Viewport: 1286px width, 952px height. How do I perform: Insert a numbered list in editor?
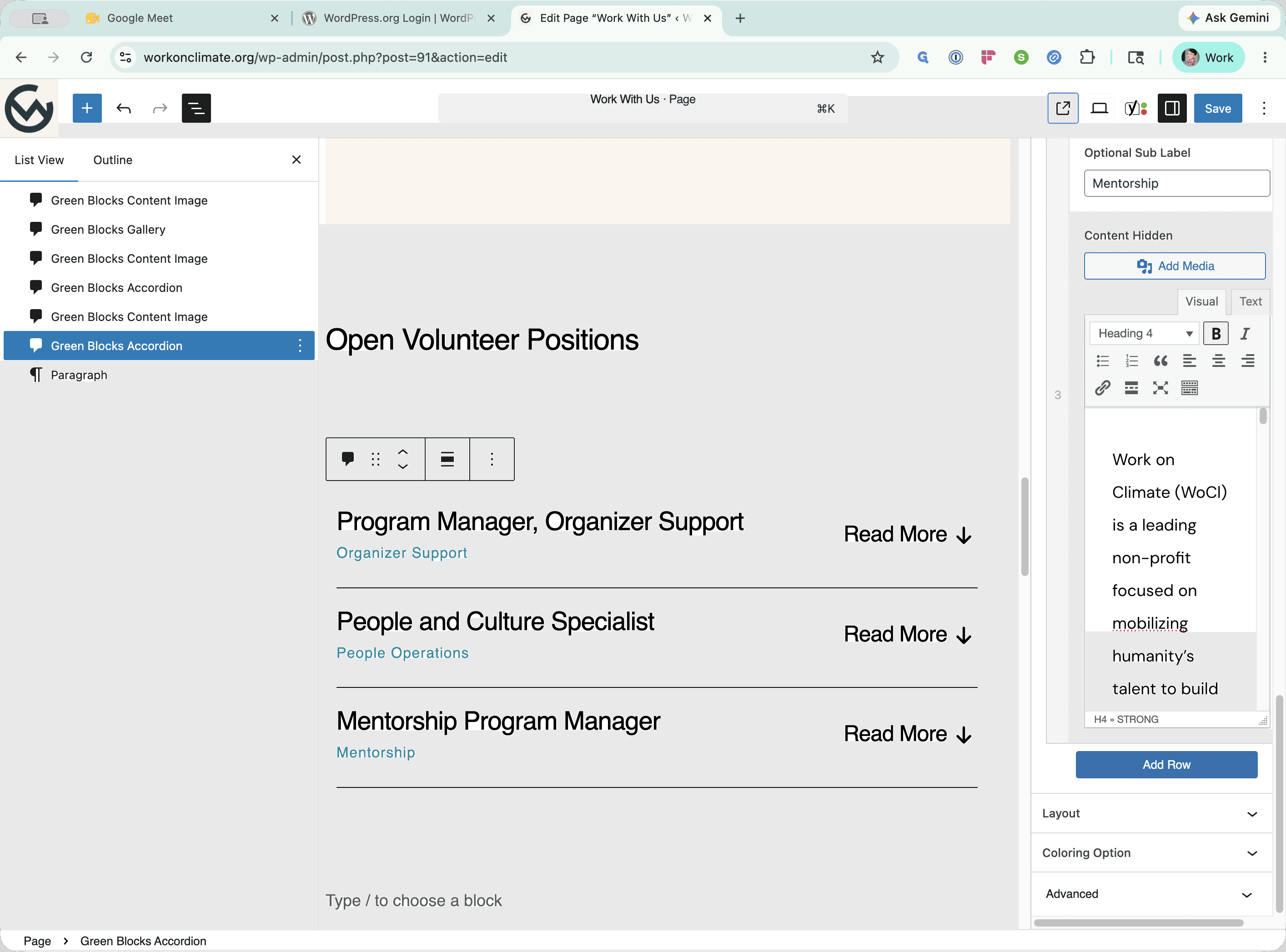1131,361
